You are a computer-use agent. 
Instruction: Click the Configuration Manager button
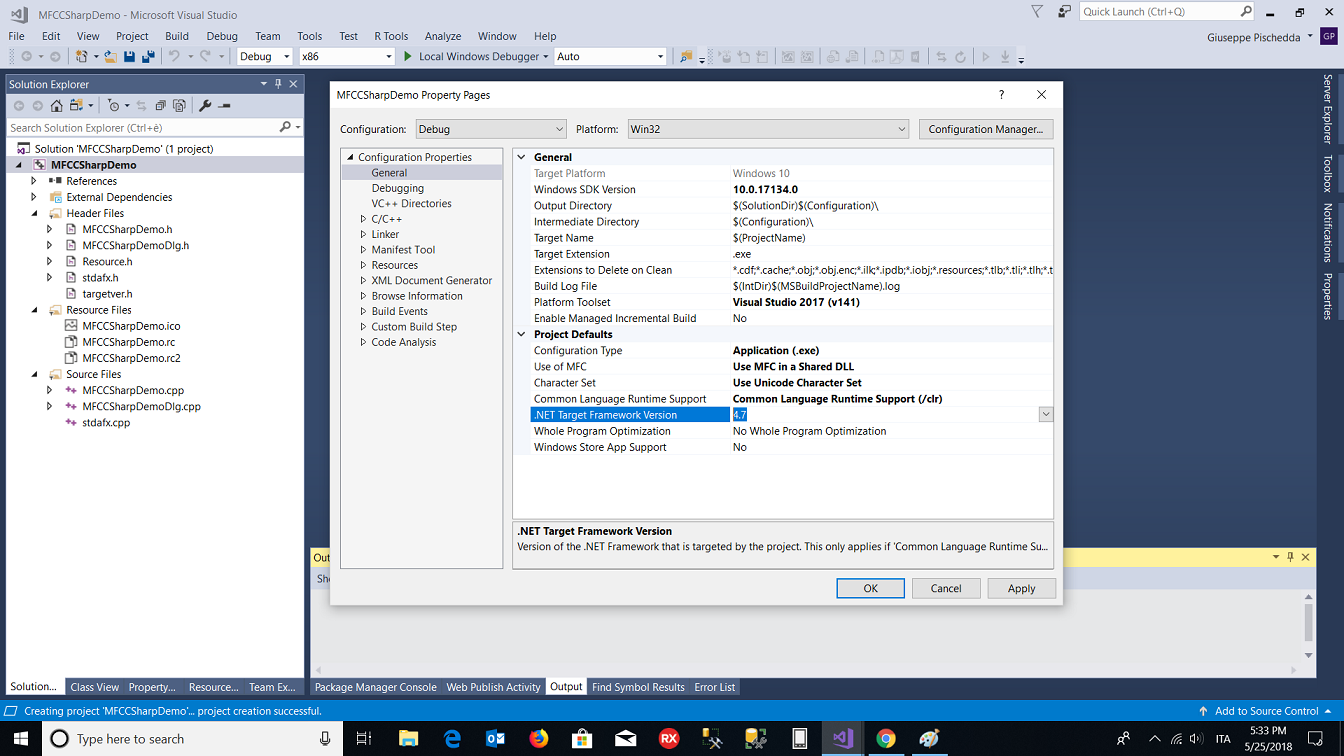coord(985,129)
